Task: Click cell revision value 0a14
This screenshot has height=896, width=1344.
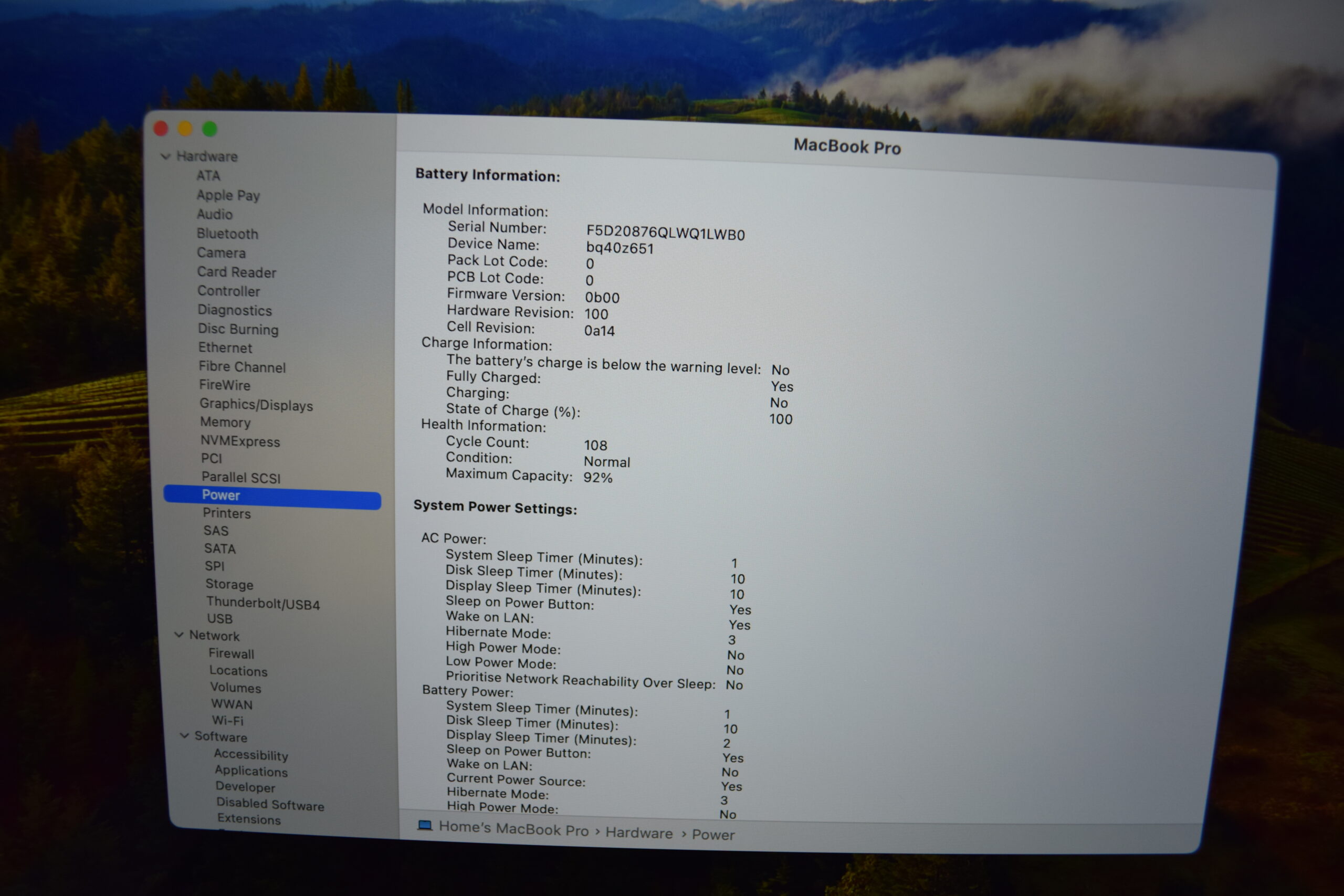Action: coord(599,330)
